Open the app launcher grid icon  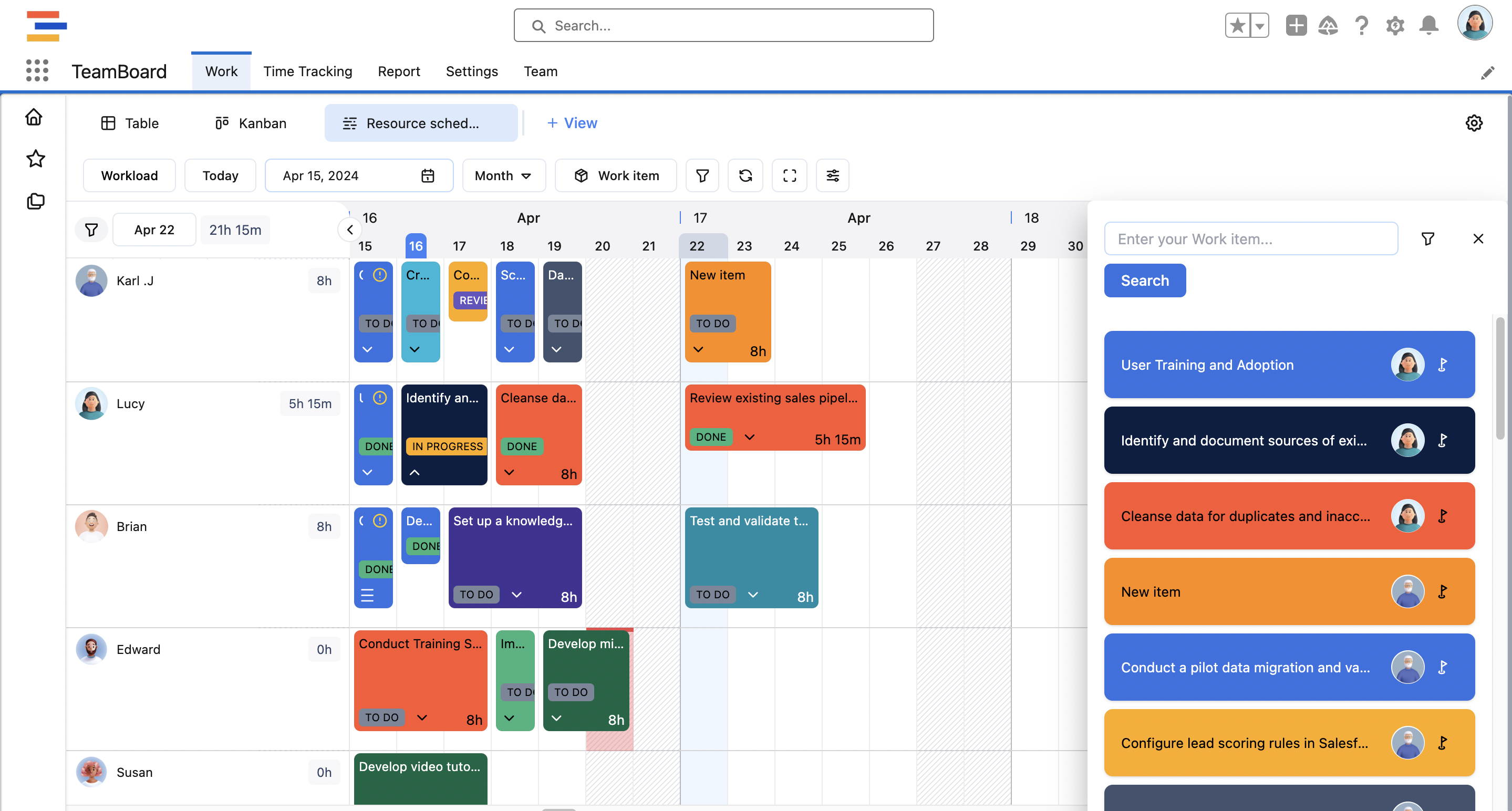point(37,70)
